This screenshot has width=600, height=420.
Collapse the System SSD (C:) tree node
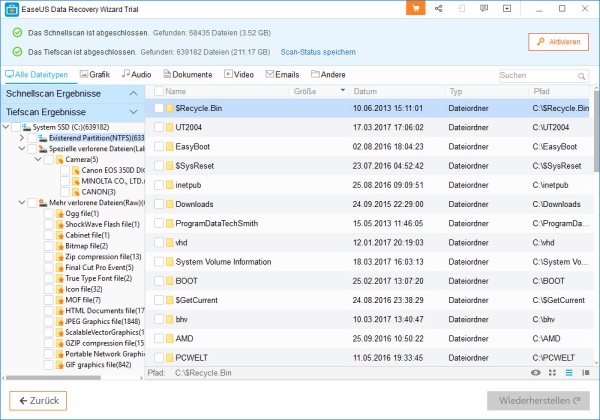coord(5,127)
